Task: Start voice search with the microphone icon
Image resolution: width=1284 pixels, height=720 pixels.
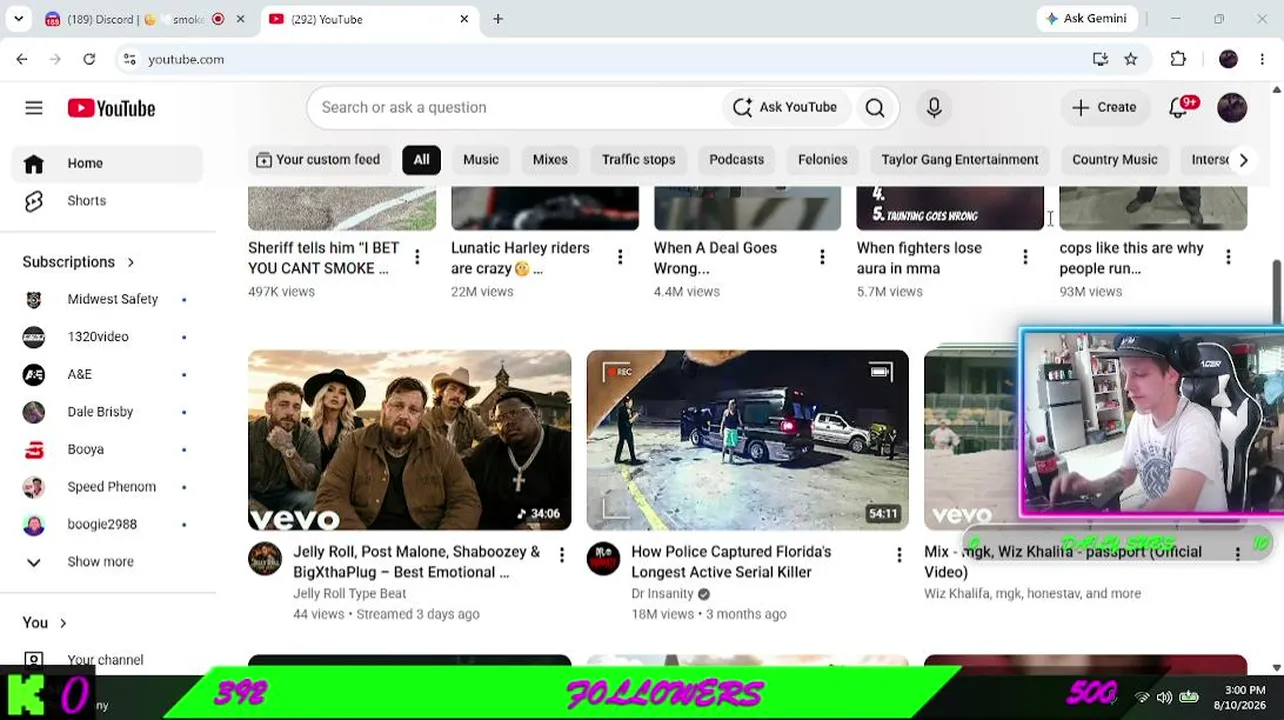Action: pyautogui.click(x=934, y=108)
